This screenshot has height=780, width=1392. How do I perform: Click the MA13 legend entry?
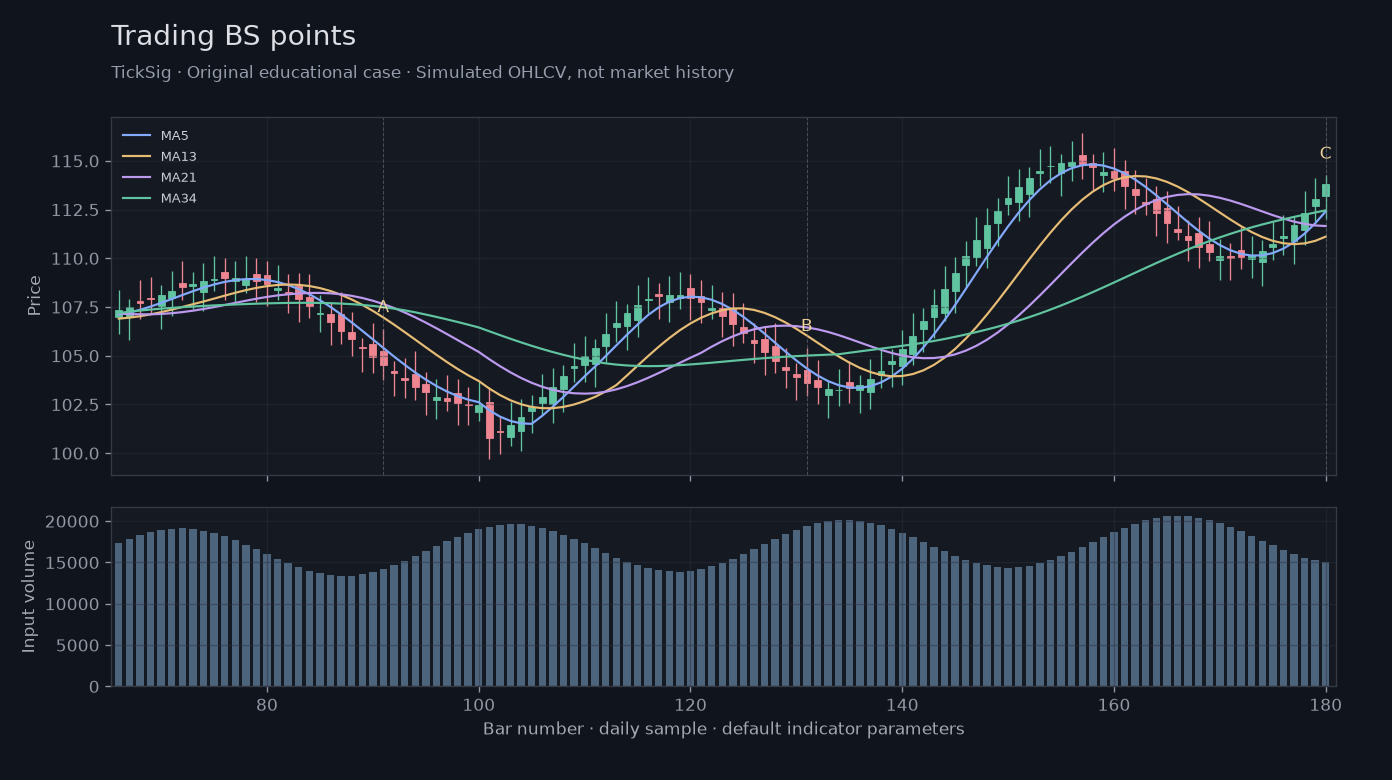(159, 157)
